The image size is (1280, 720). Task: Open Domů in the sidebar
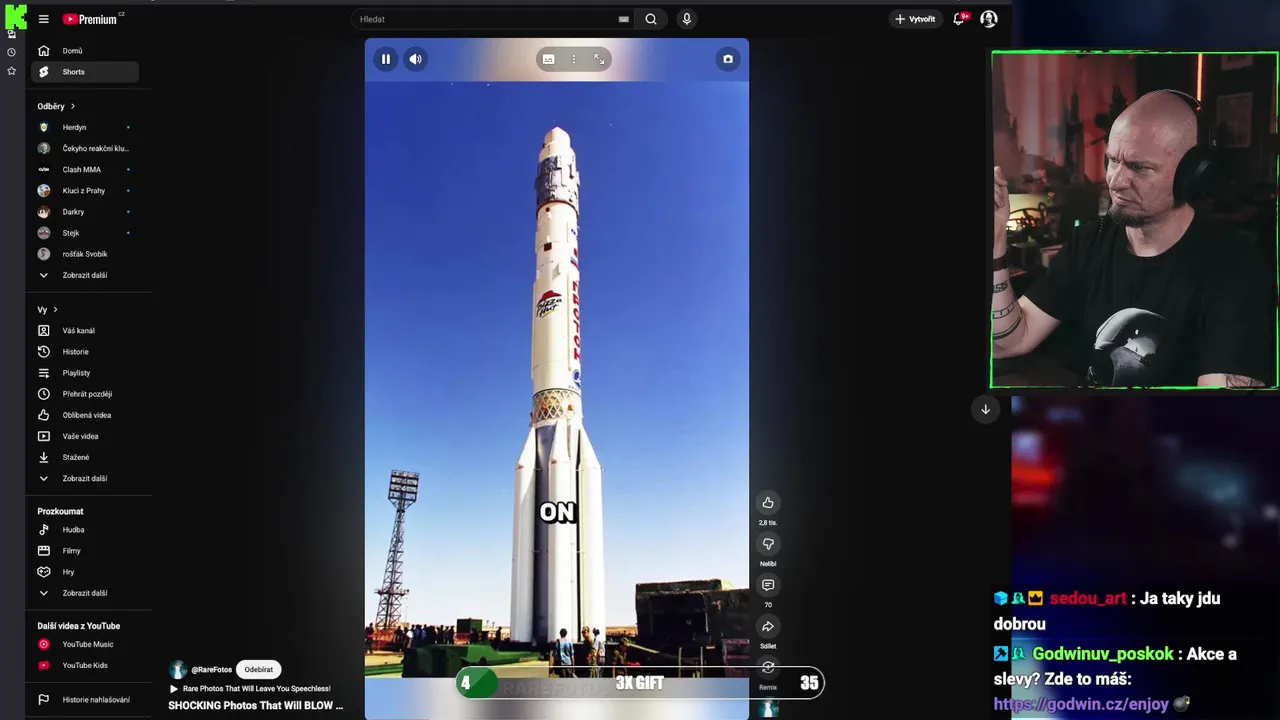(x=84, y=51)
